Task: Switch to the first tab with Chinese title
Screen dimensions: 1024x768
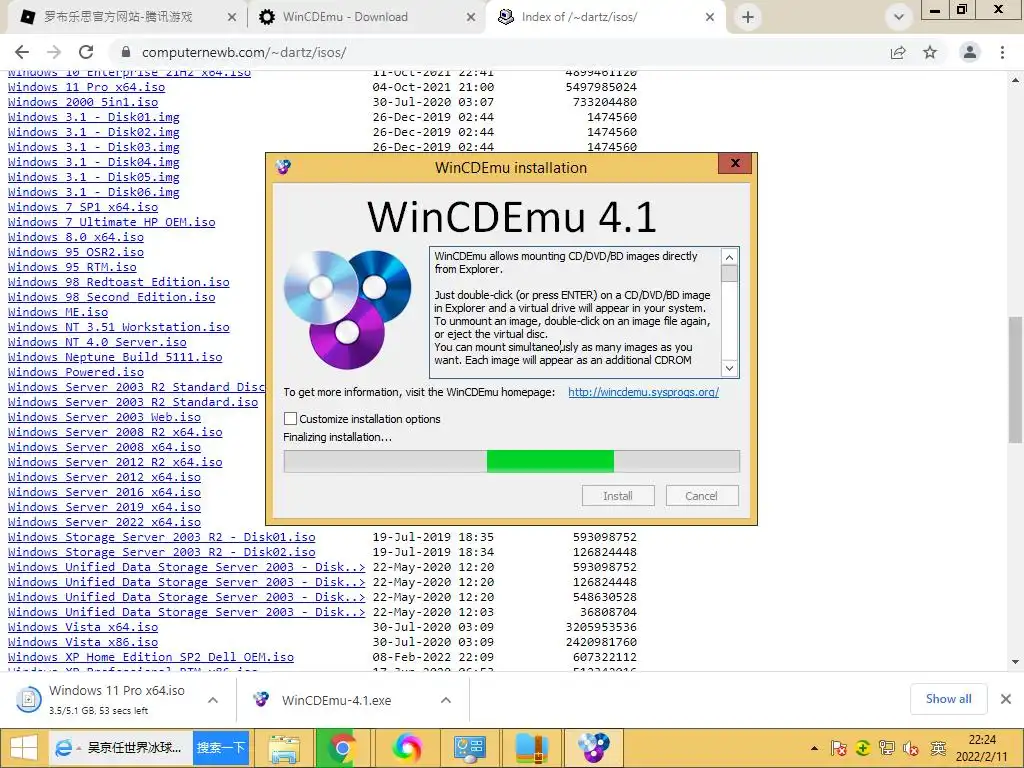Action: click(x=128, y=17)
